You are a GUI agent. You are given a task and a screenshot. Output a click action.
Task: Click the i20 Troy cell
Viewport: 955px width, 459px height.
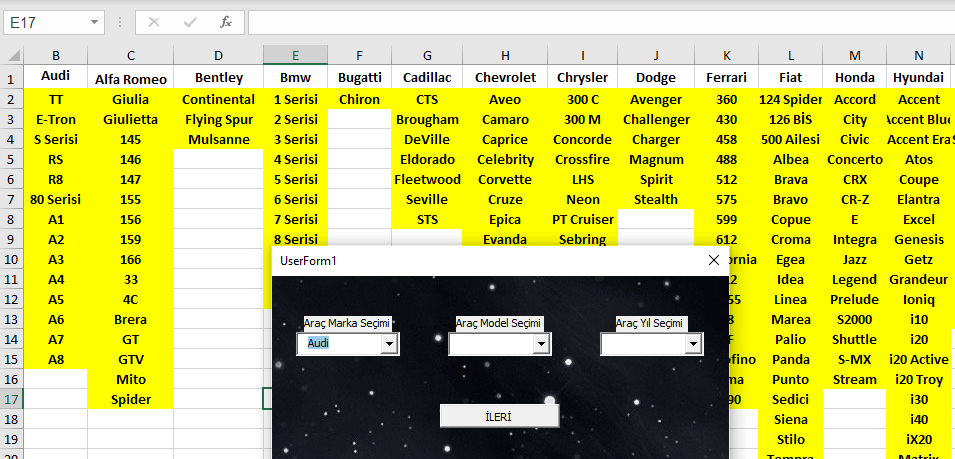click(x=918, y=379)
